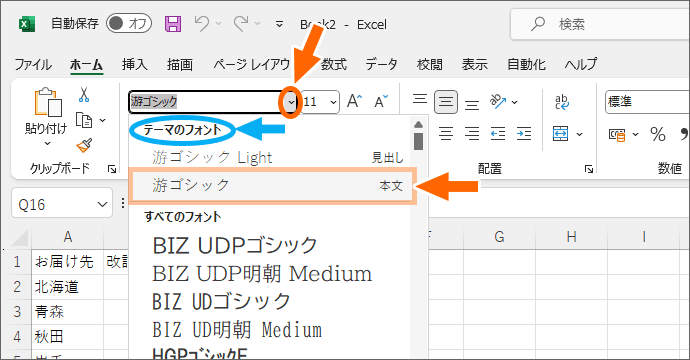Select column G header
Viewport: 690px width, 360px height.
tap(499, 237)
